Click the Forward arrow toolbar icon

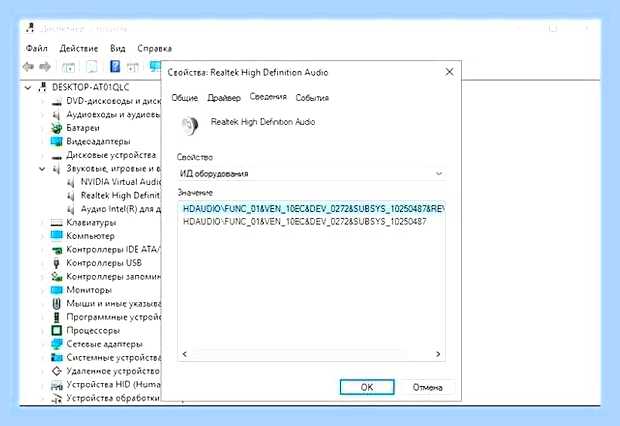[x=45, y=66]
